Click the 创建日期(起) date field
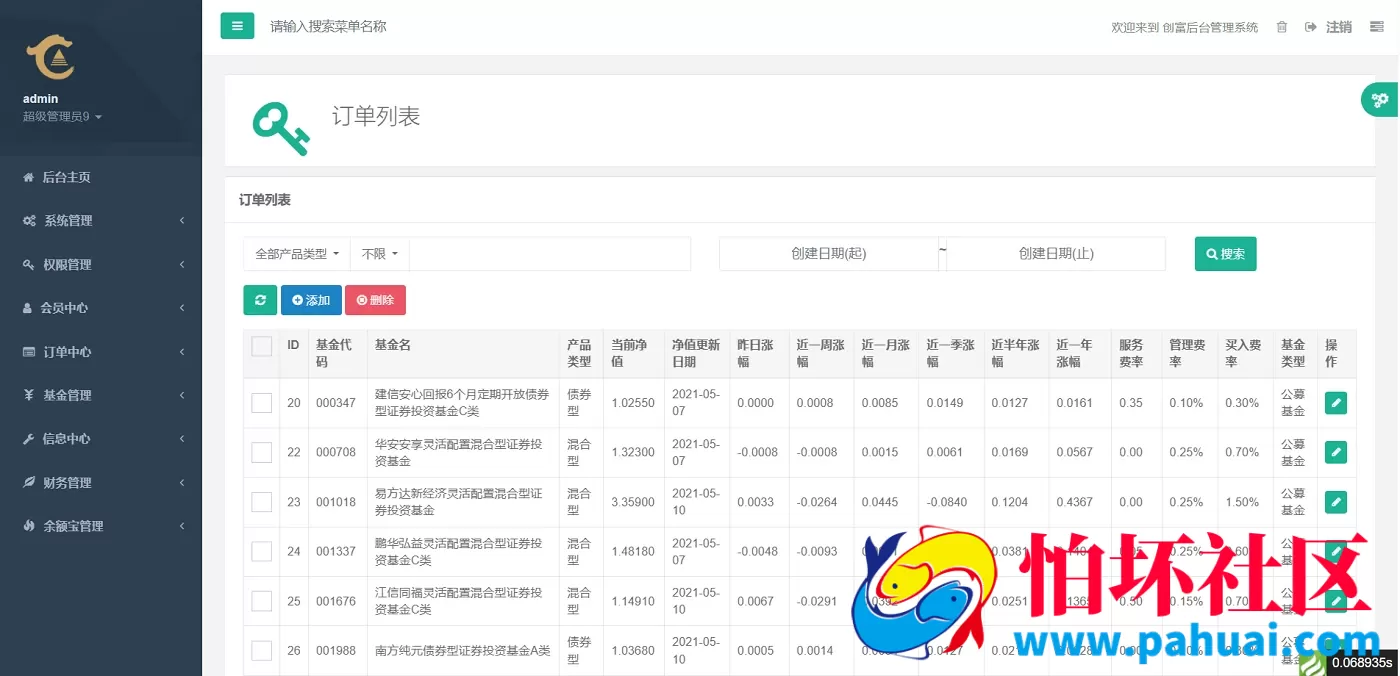Viewport: 1400px width, 676px height. tap(828, 254)
